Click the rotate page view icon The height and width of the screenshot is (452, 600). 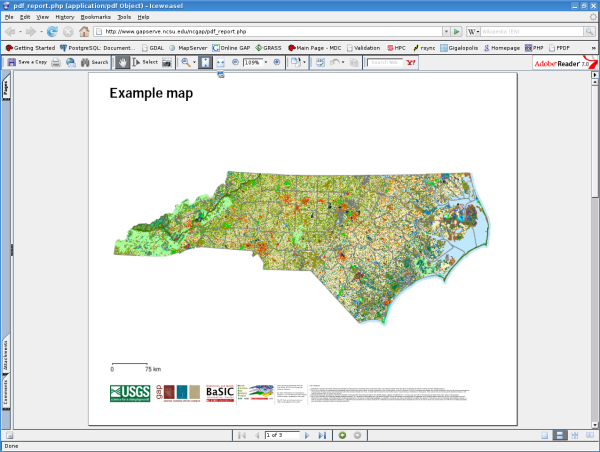[x=295, y=62]
